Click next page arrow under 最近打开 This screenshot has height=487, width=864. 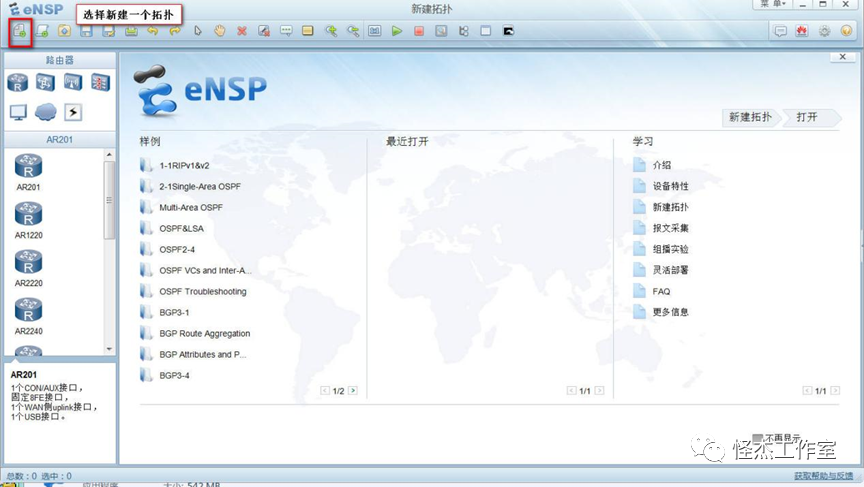tap(600, 391)
